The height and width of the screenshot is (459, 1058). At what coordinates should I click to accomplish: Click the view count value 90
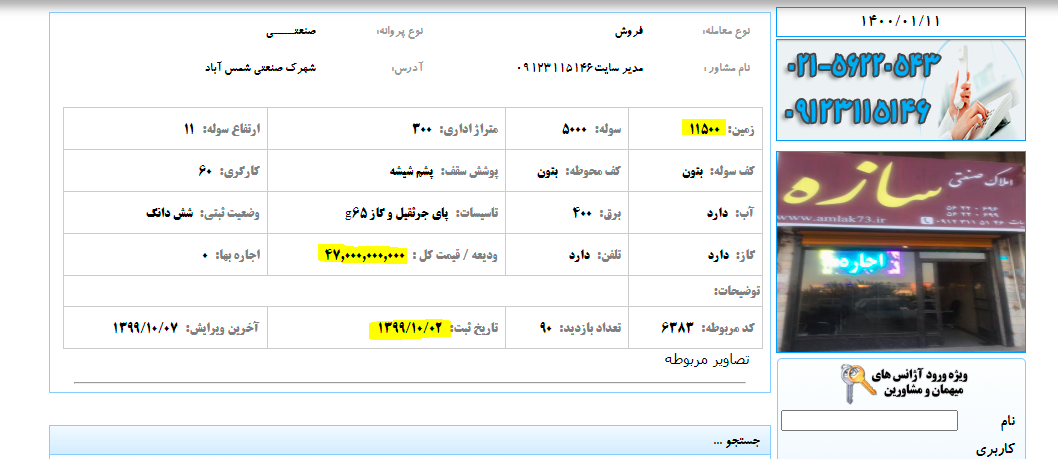coord(545,328)
